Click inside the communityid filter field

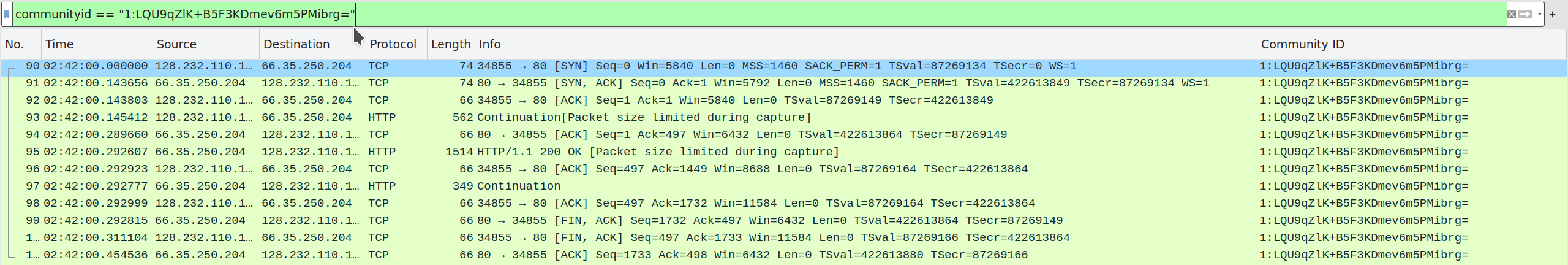758,14
